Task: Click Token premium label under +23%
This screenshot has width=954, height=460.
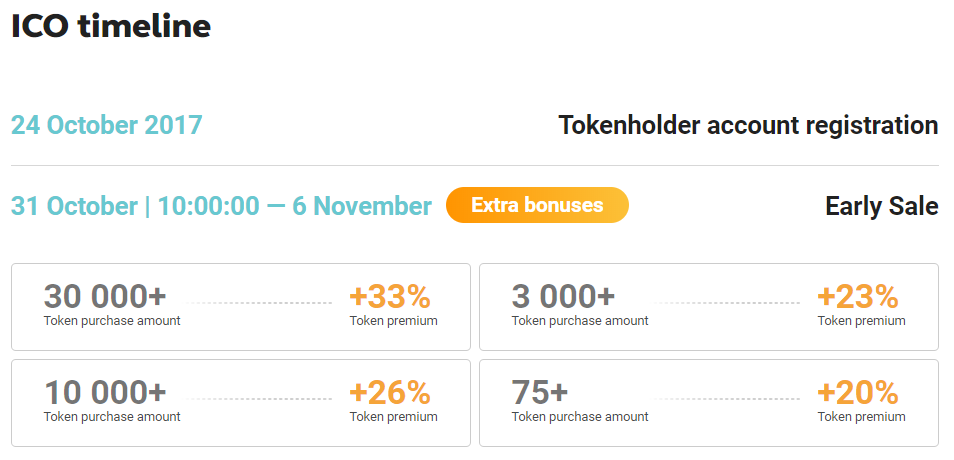Action: (861, 321)
